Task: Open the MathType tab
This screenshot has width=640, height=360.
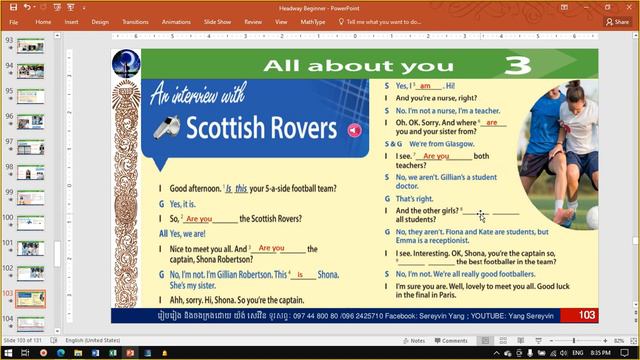Action: pyautogui.click(x=313, y=22)
